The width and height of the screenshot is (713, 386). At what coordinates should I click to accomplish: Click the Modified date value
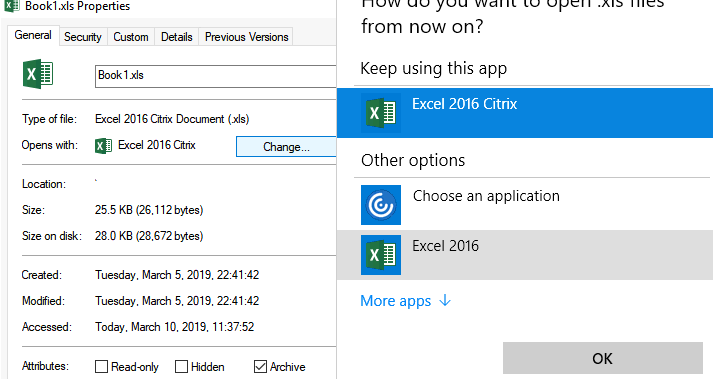(177, 301)
